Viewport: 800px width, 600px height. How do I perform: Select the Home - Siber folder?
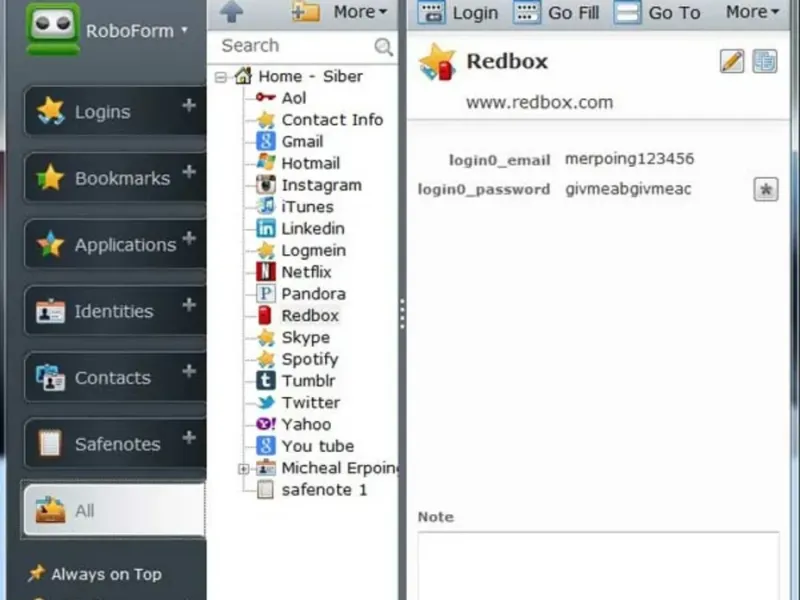click(x=299, y=76)
